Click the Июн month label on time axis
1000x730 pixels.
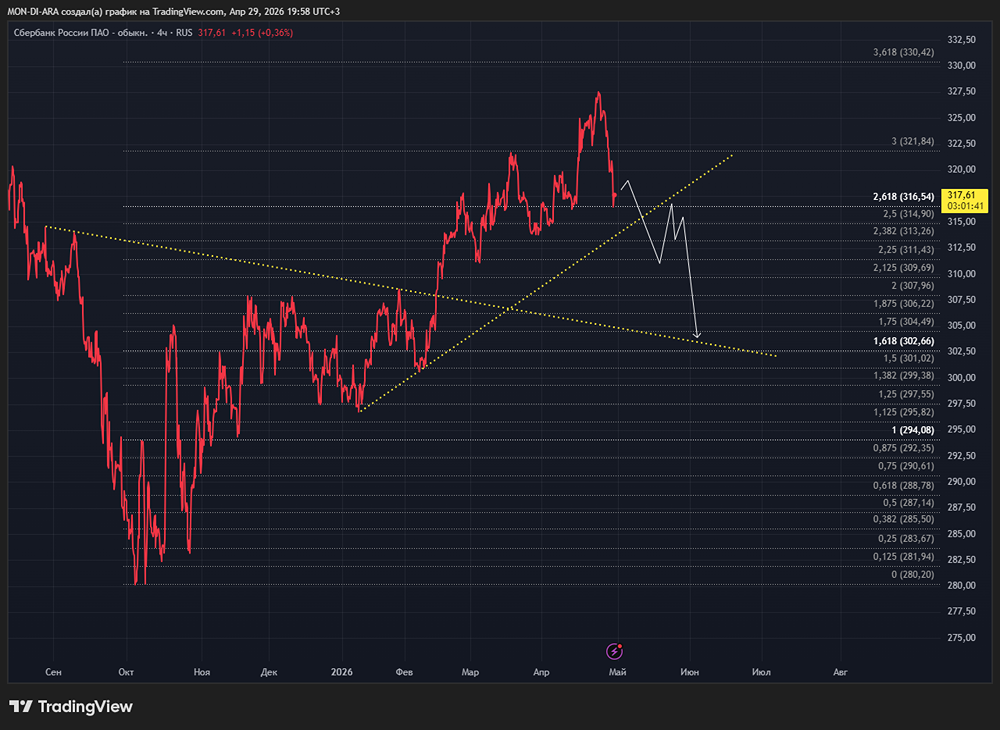point(689,672)
